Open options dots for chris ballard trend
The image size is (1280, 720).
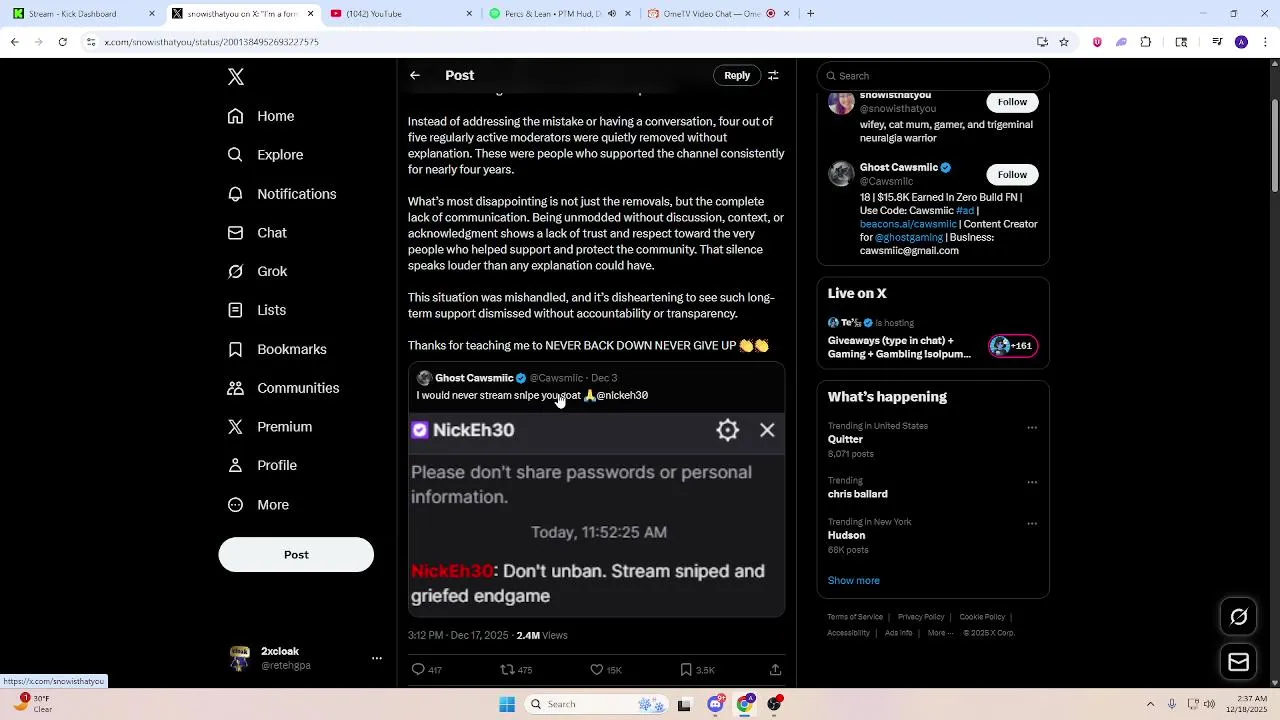pyautogui.click(x=1032, y=483)
